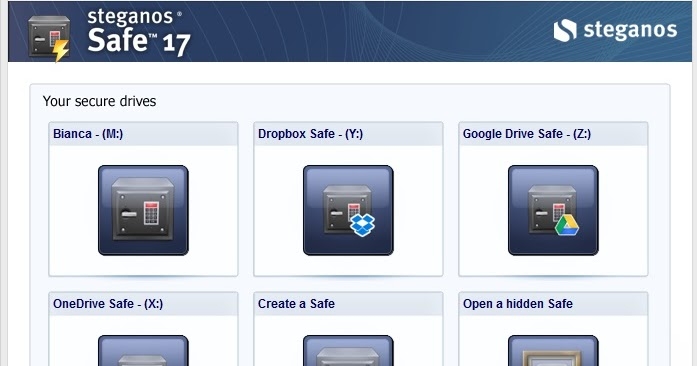Click the "Create a Safe" label
The width and height of the screenshot is (697, 366).
[x=296, y=304]
